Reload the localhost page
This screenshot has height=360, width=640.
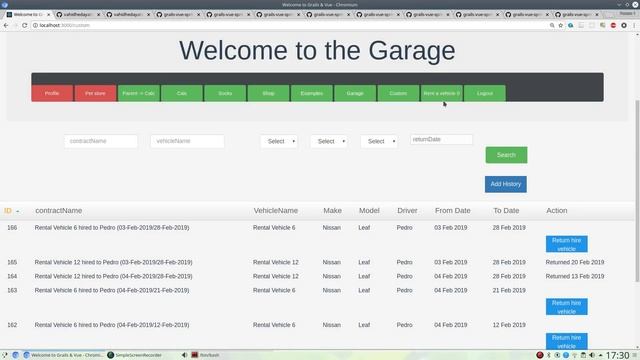click(24, 25)
